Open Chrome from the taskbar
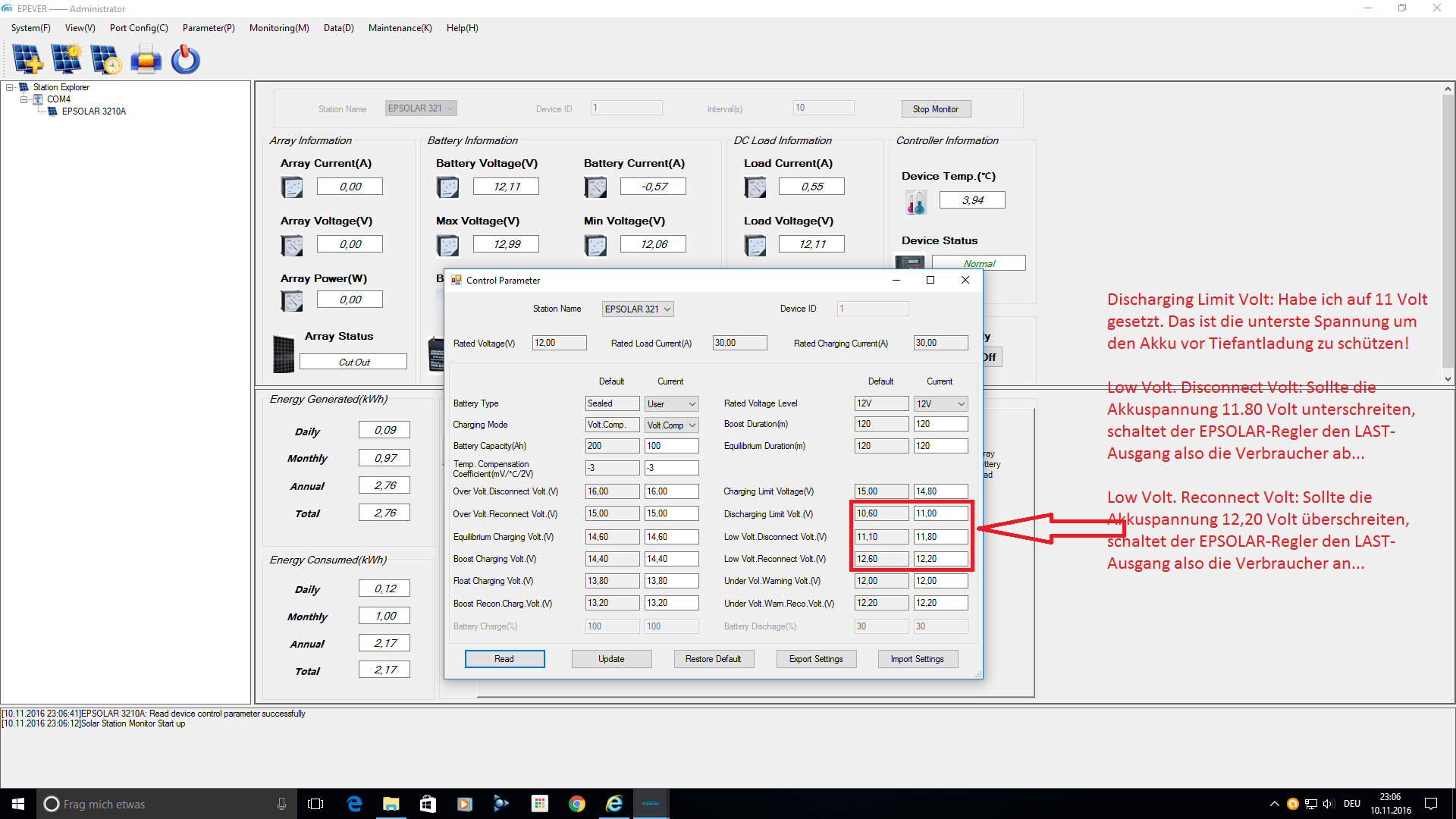The image size is (1456, 819). click(577, 804)
